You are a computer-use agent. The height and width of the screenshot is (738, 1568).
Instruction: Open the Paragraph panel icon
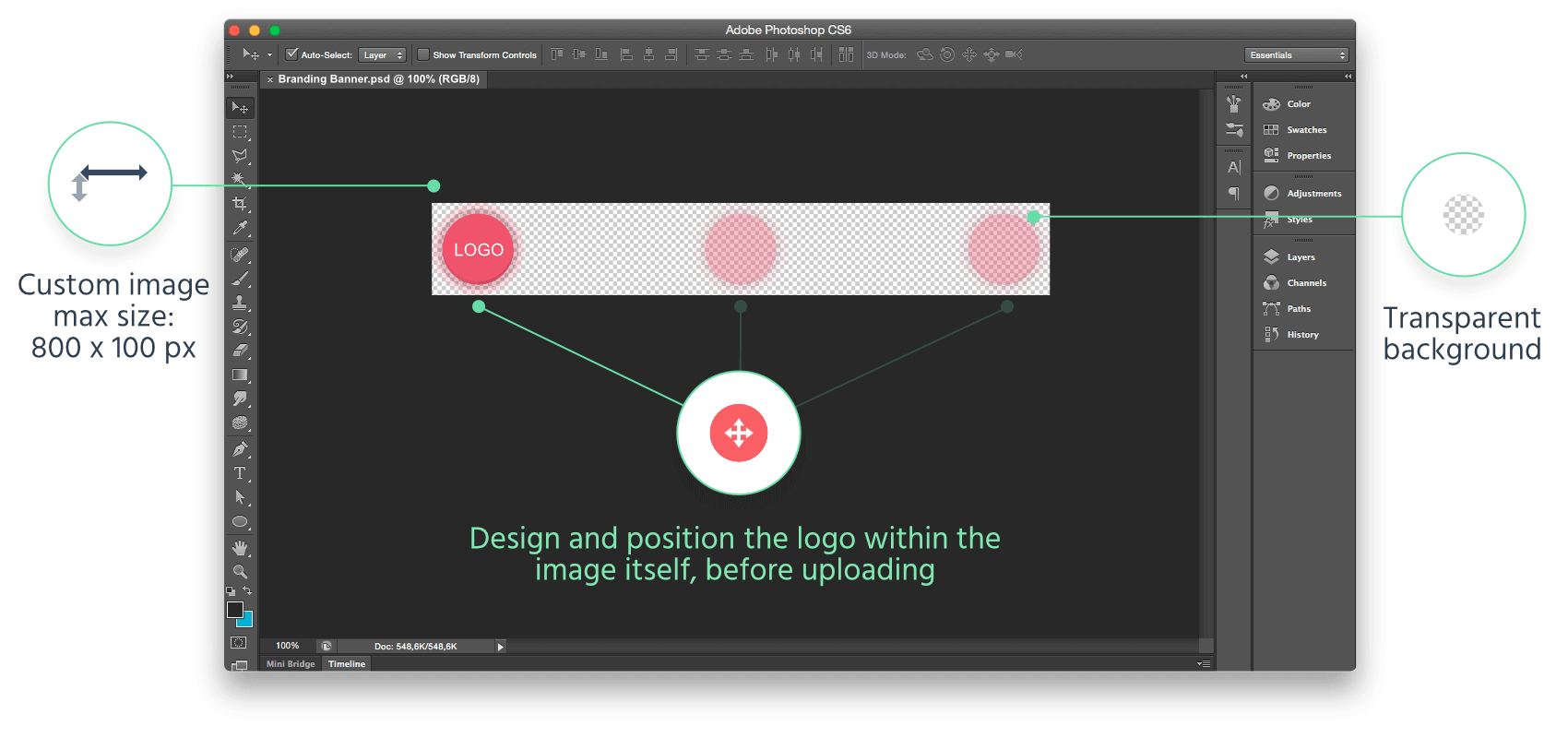pyautogui.click(x=1234, y=193)
